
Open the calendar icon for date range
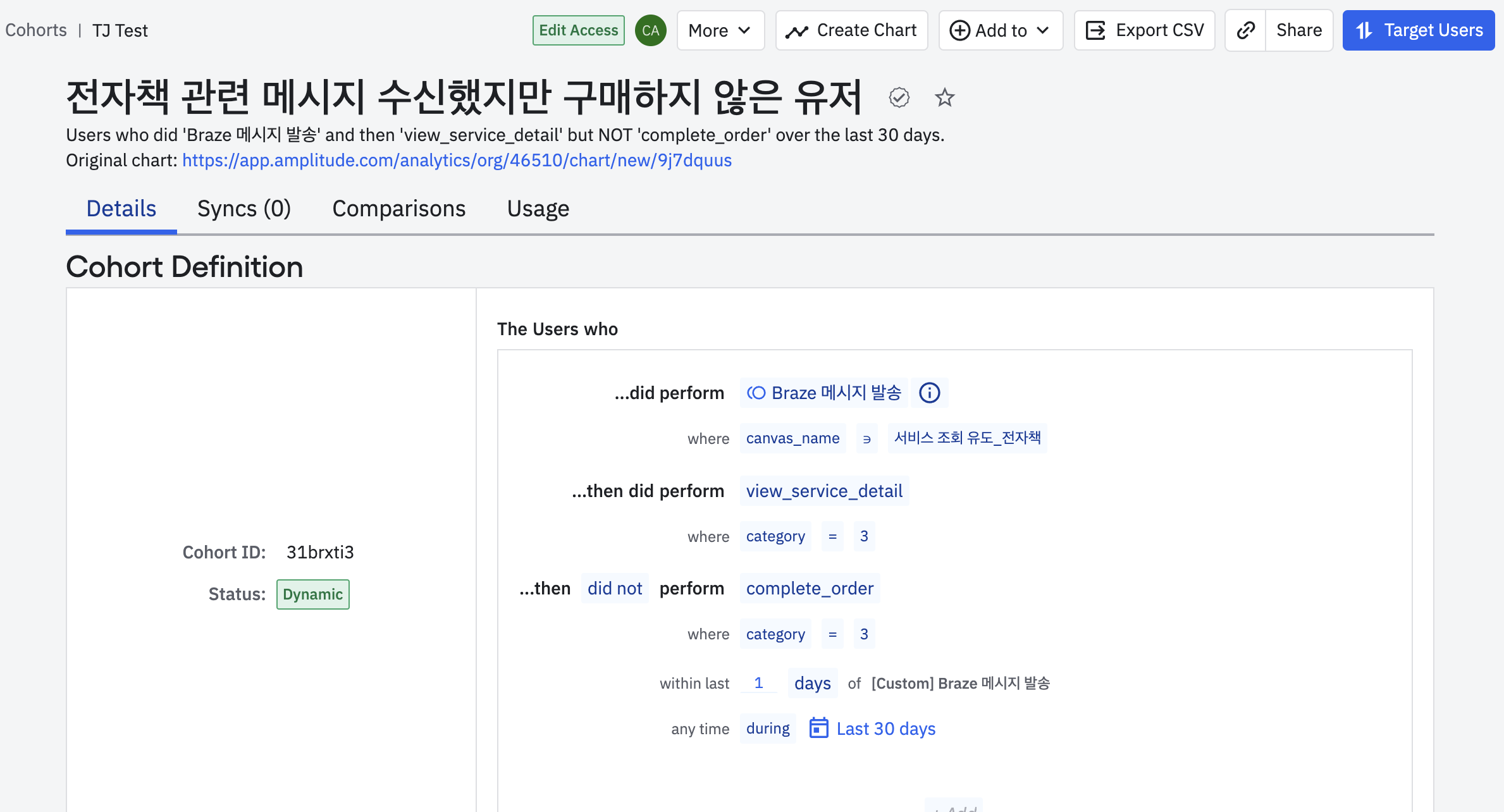tap(818, 728)
